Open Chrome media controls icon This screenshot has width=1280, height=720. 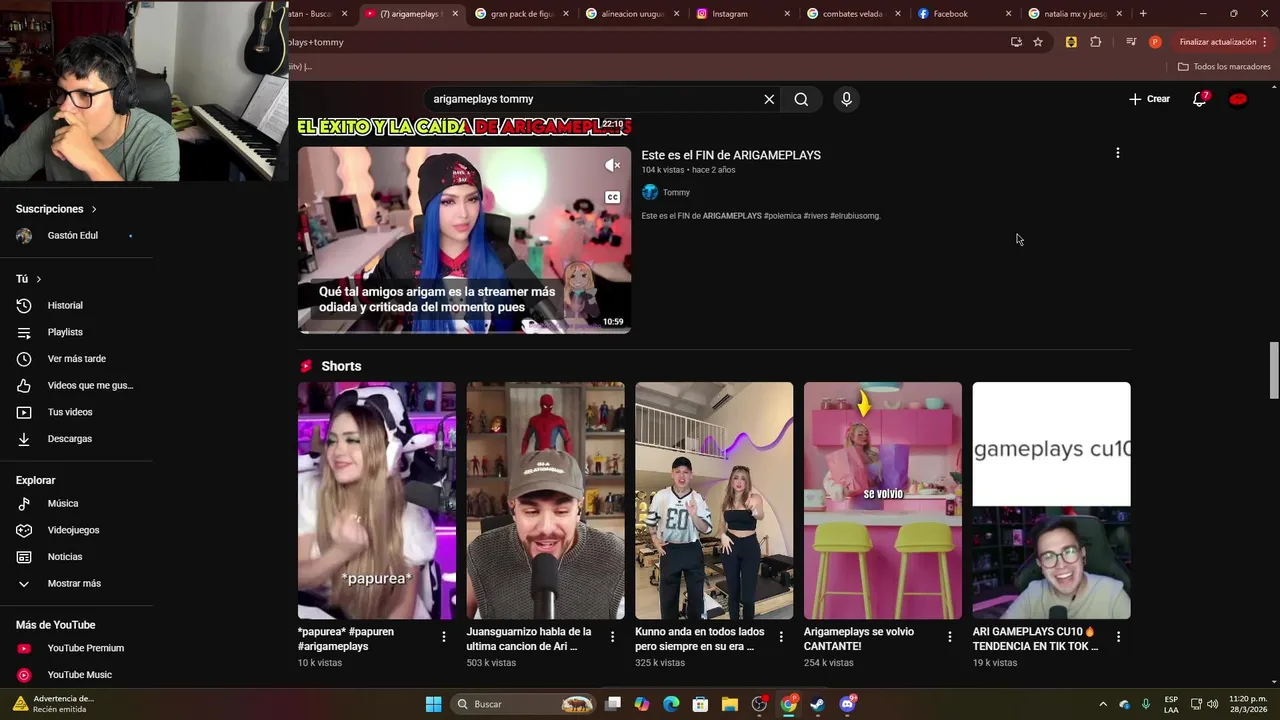[x=1131, y=42]
